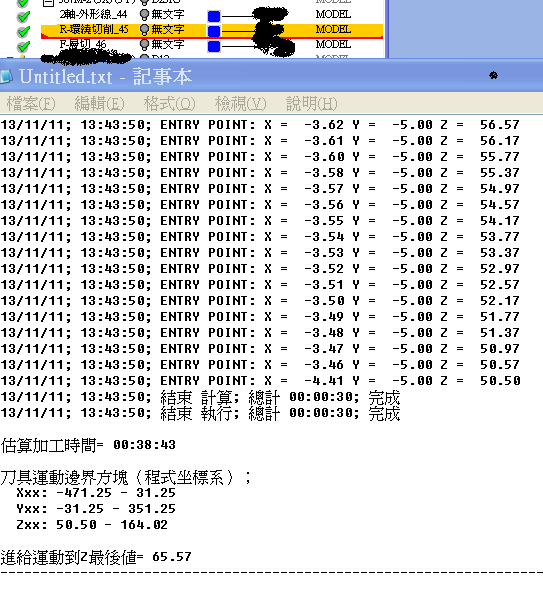Click the blue color square on the F-層切_46 row
Image resolution: width=543 pixels, height=601 pixels.
pos(214,46)
